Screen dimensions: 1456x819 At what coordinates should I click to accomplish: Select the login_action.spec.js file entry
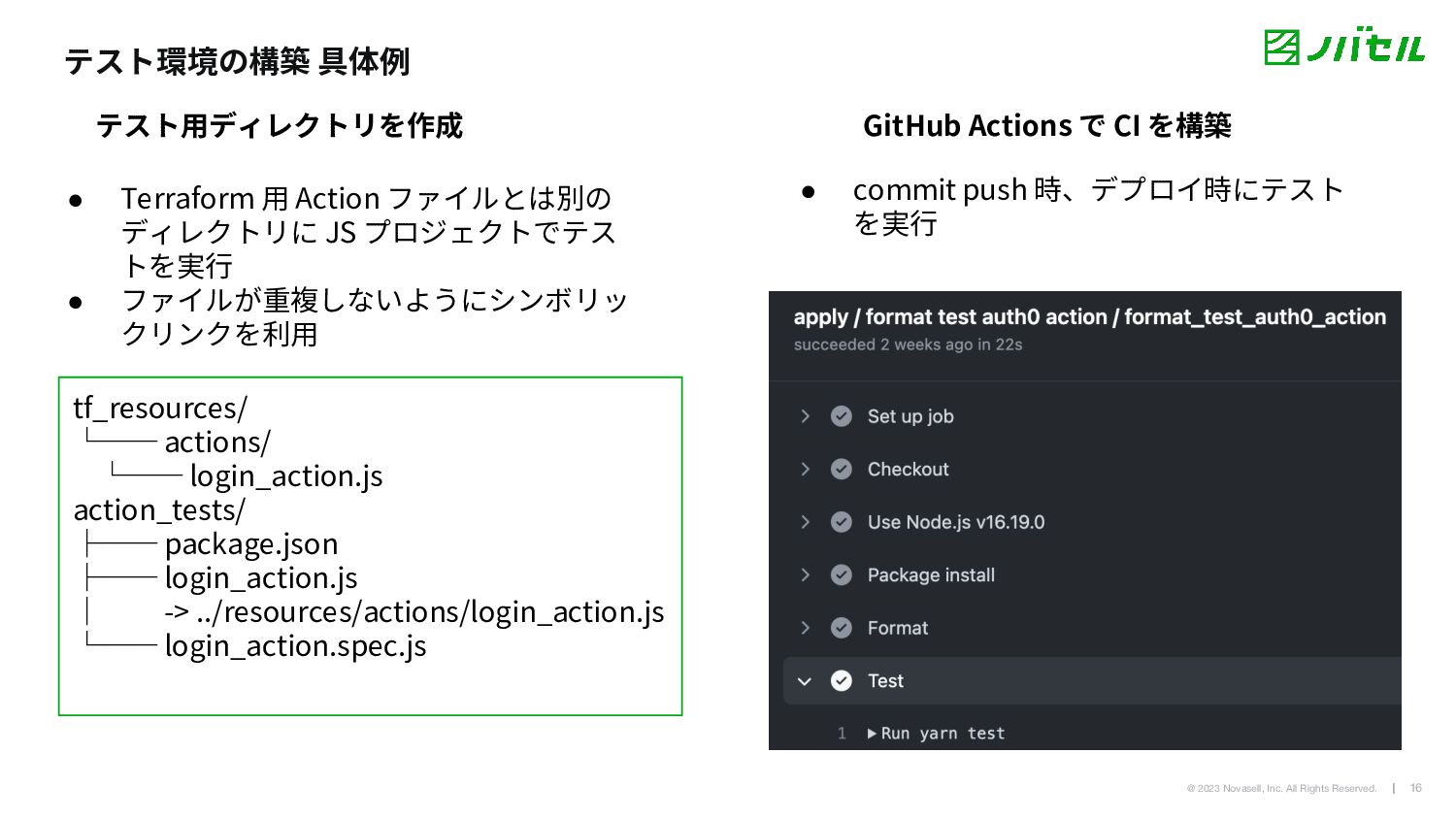(x=295, y=646)
